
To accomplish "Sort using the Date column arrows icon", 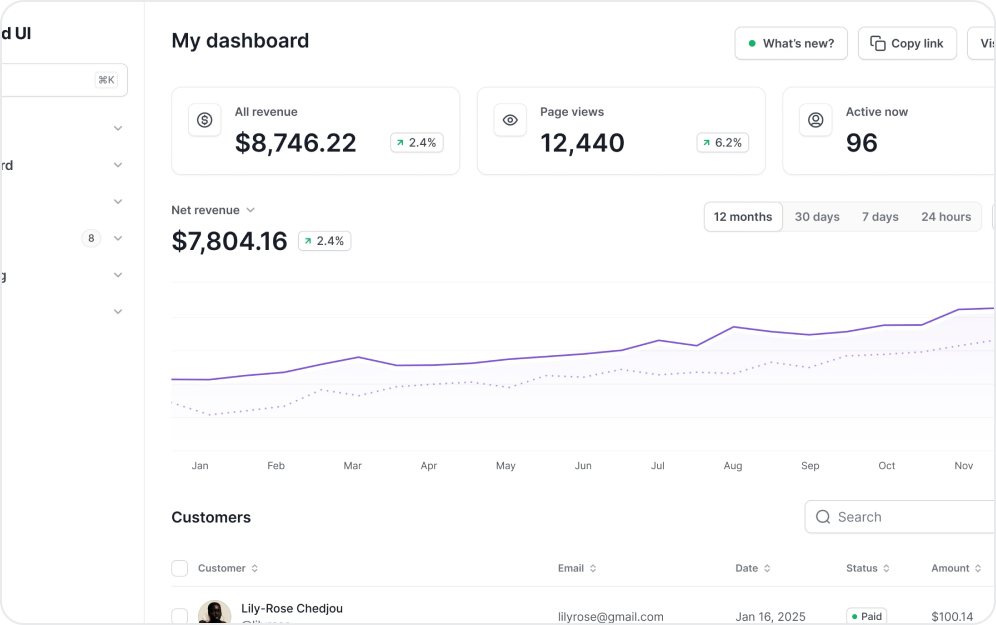I will [767, 568].
